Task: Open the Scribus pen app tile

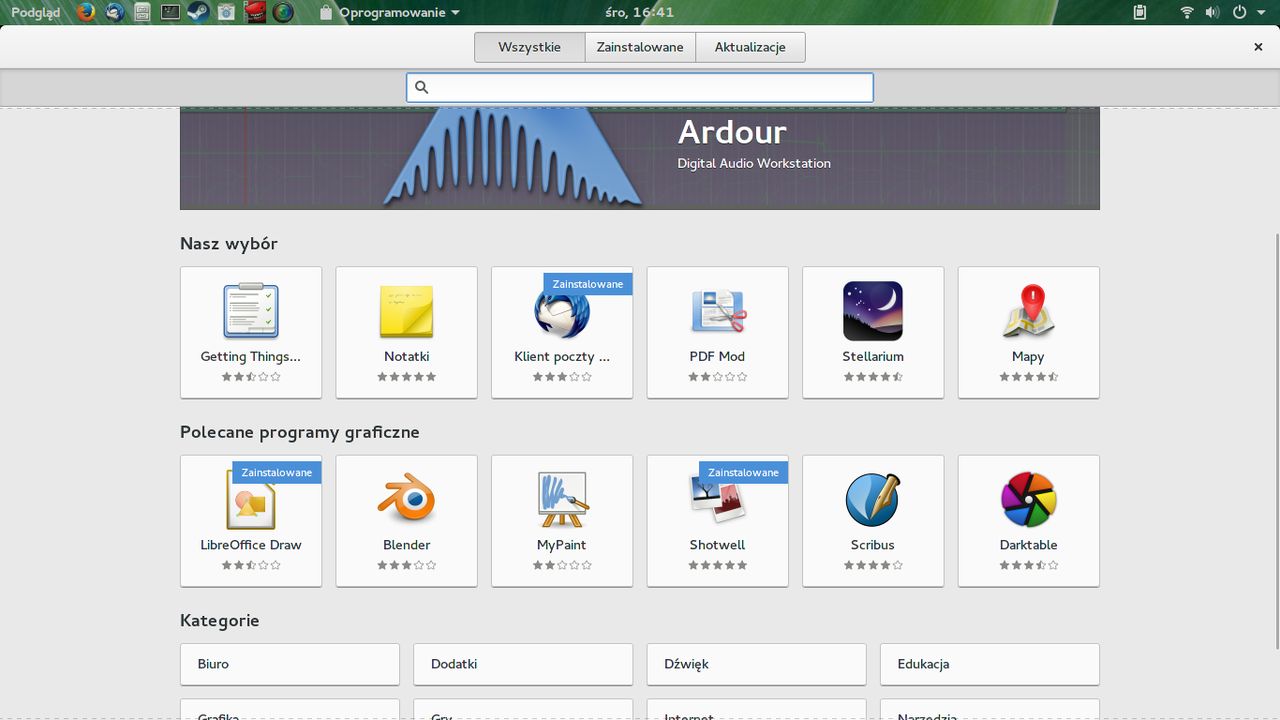Action: pyautogui.click(x=873, y=521)
